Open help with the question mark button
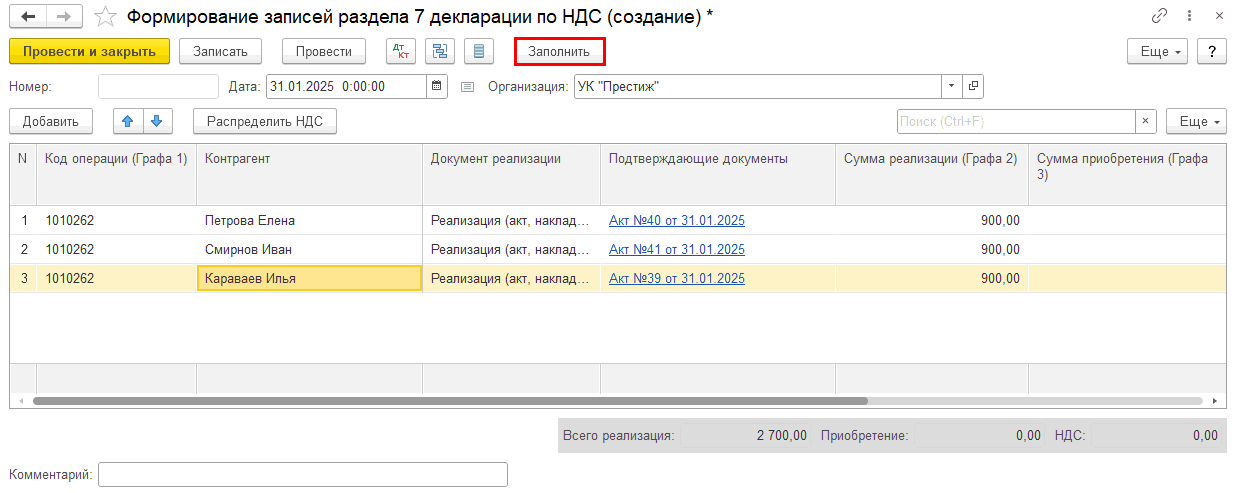1236x493 pixels. click(1211, 51)
